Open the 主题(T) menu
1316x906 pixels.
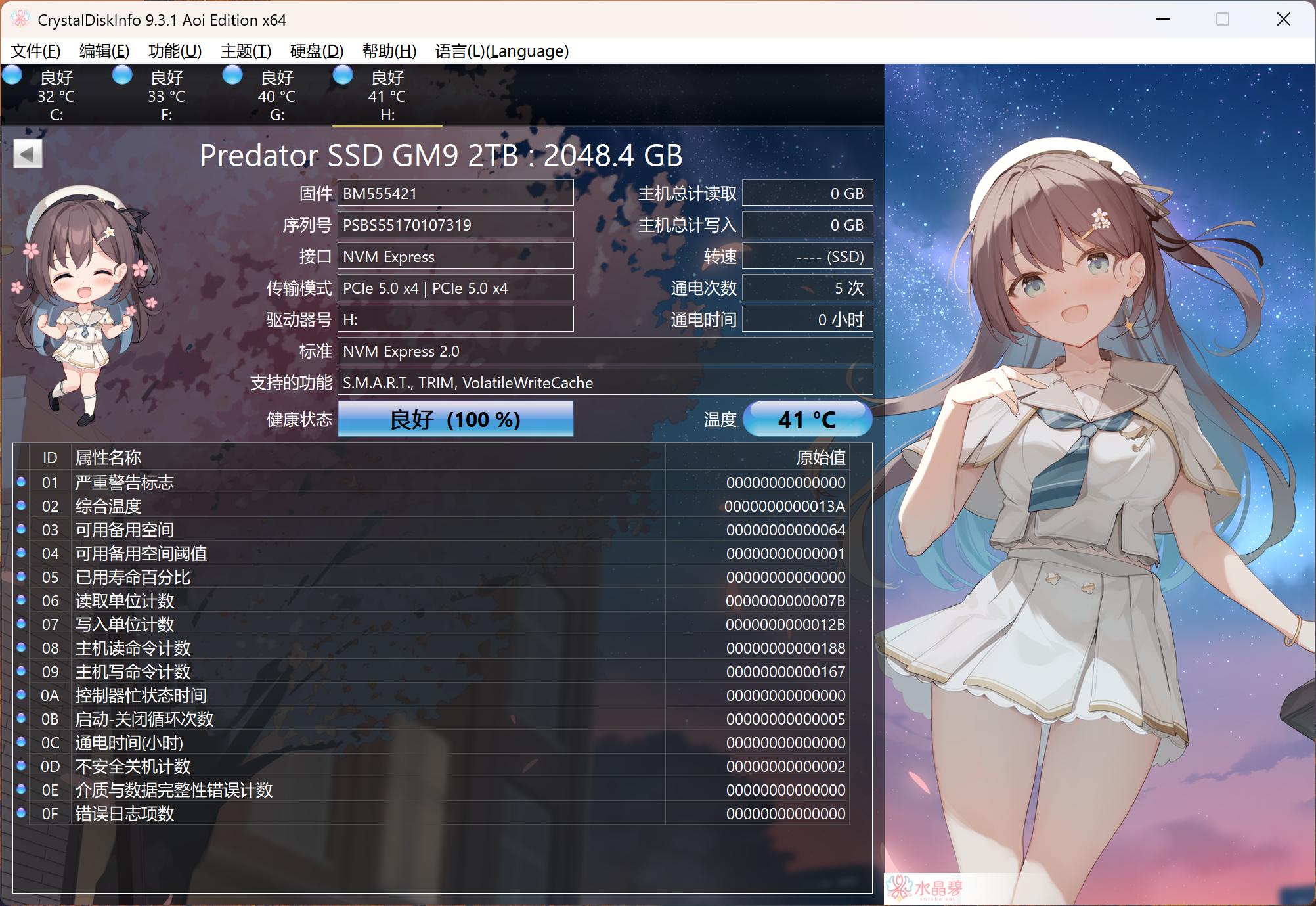(x=246, y=51)
